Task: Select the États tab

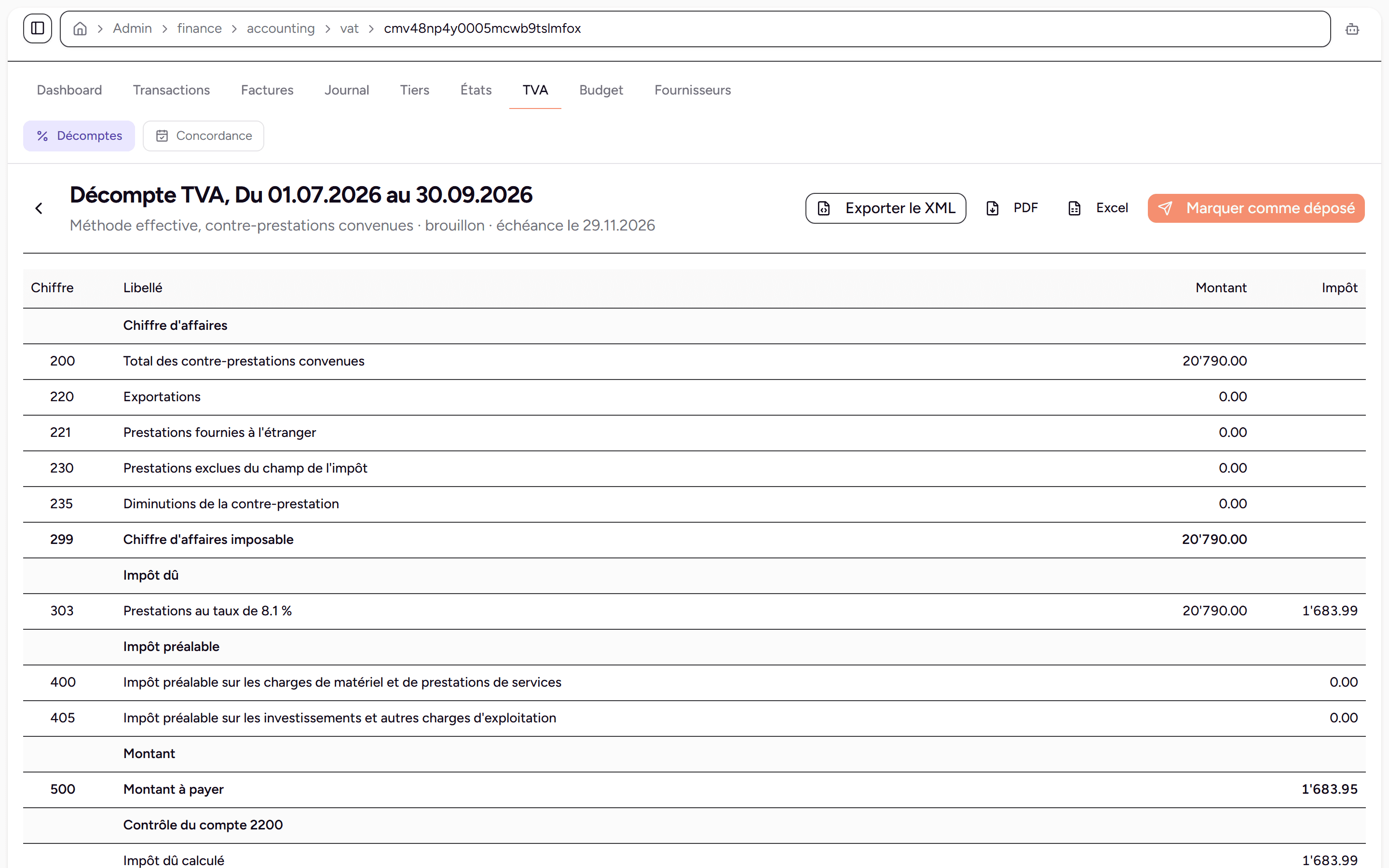Action: (x=476, y=90)
